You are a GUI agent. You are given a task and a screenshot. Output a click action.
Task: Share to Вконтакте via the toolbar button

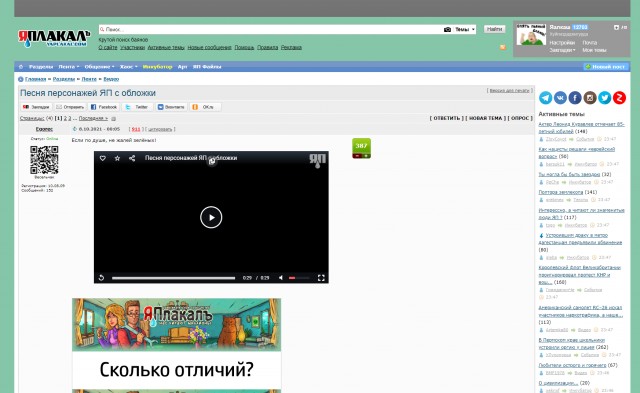(x=171, y=107)
